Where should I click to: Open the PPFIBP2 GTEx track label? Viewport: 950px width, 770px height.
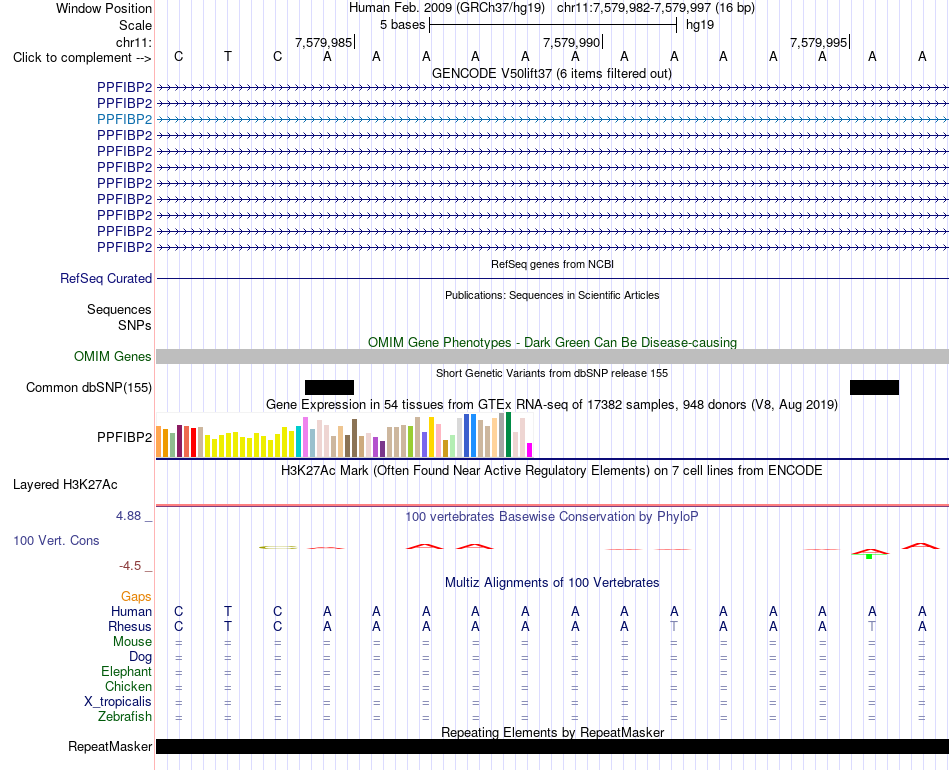[x=124, y=437]
